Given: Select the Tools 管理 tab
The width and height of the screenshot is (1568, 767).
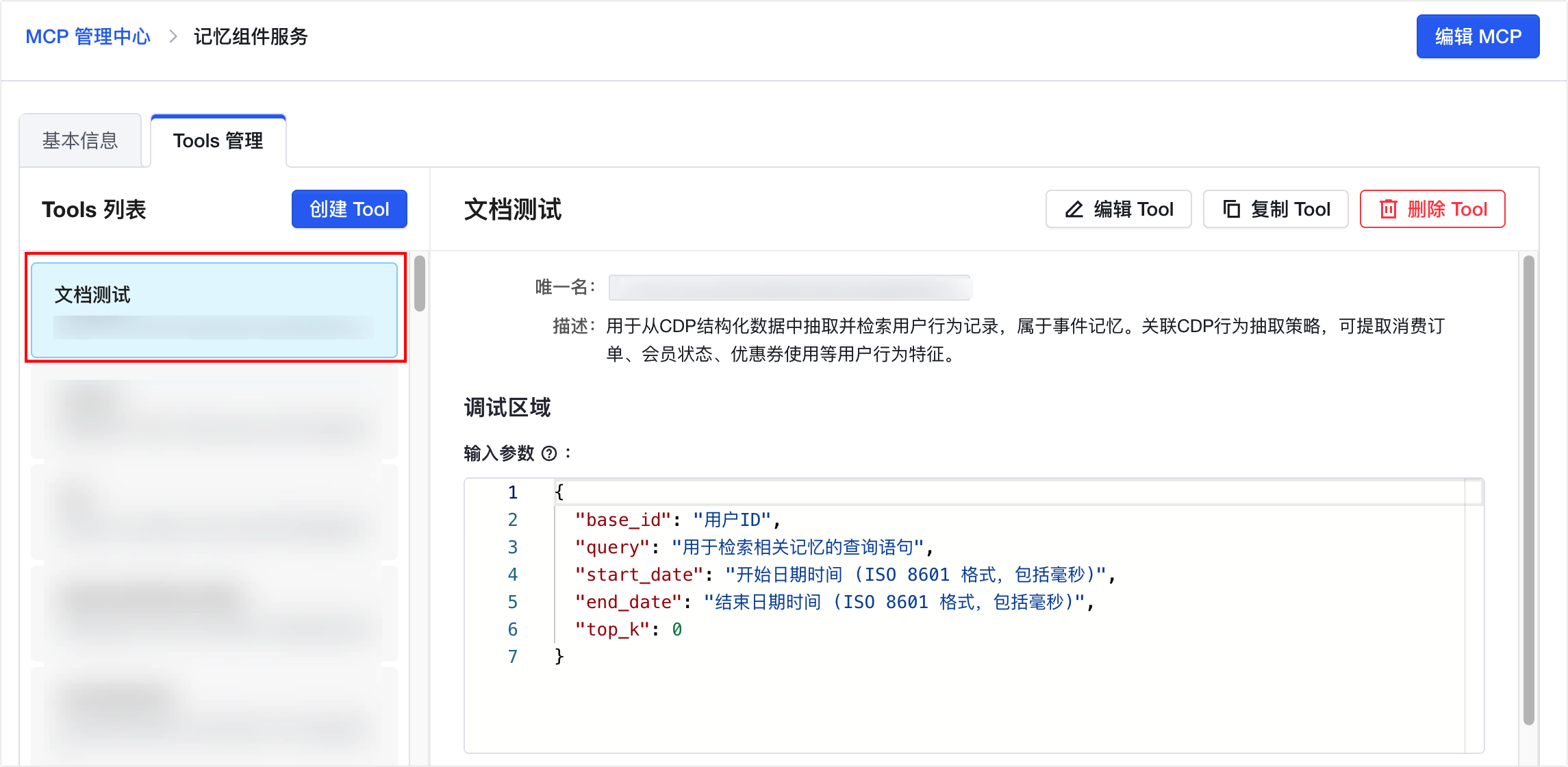Looking at the screenshot, I should [x=218, y=140].
